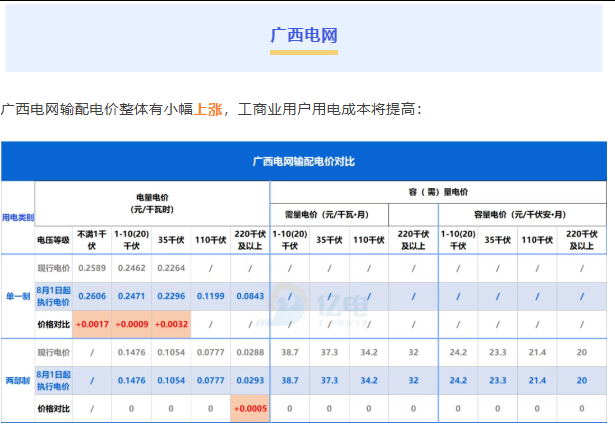Click grey 32 in 两部制 现行电价 row
The image size is (615, 429).
coord(413,353)
